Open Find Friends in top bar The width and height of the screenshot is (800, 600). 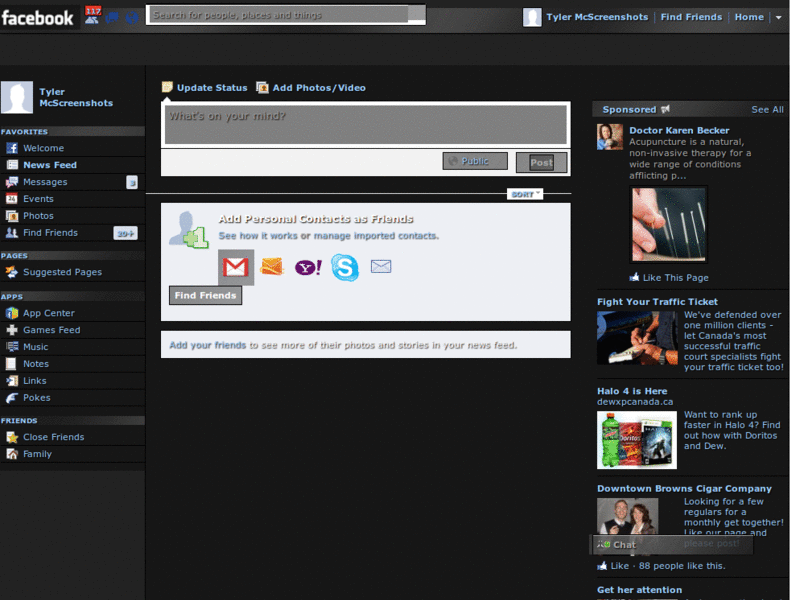pos(691,17)
